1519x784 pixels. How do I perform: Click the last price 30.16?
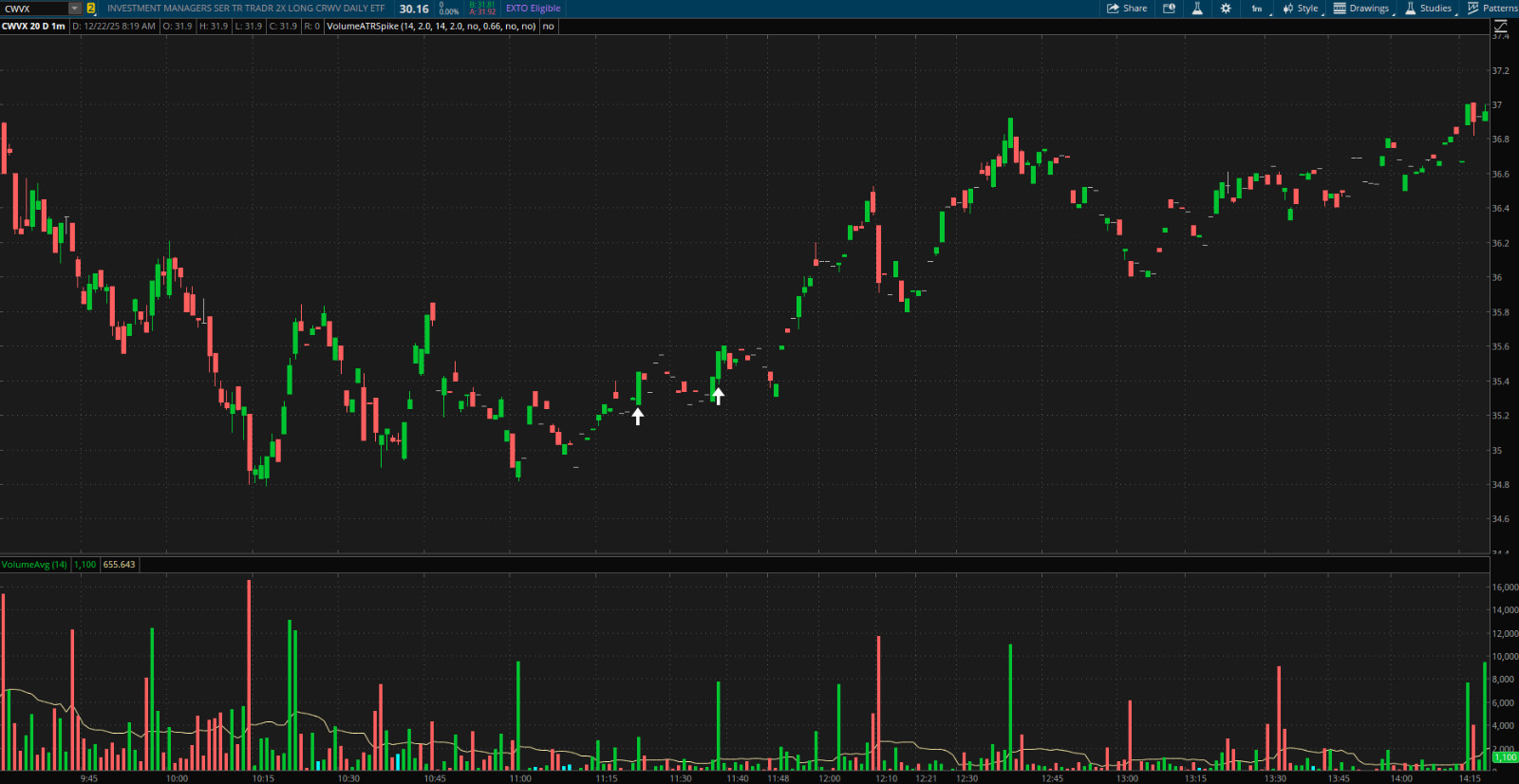click(x=414, y=9)
